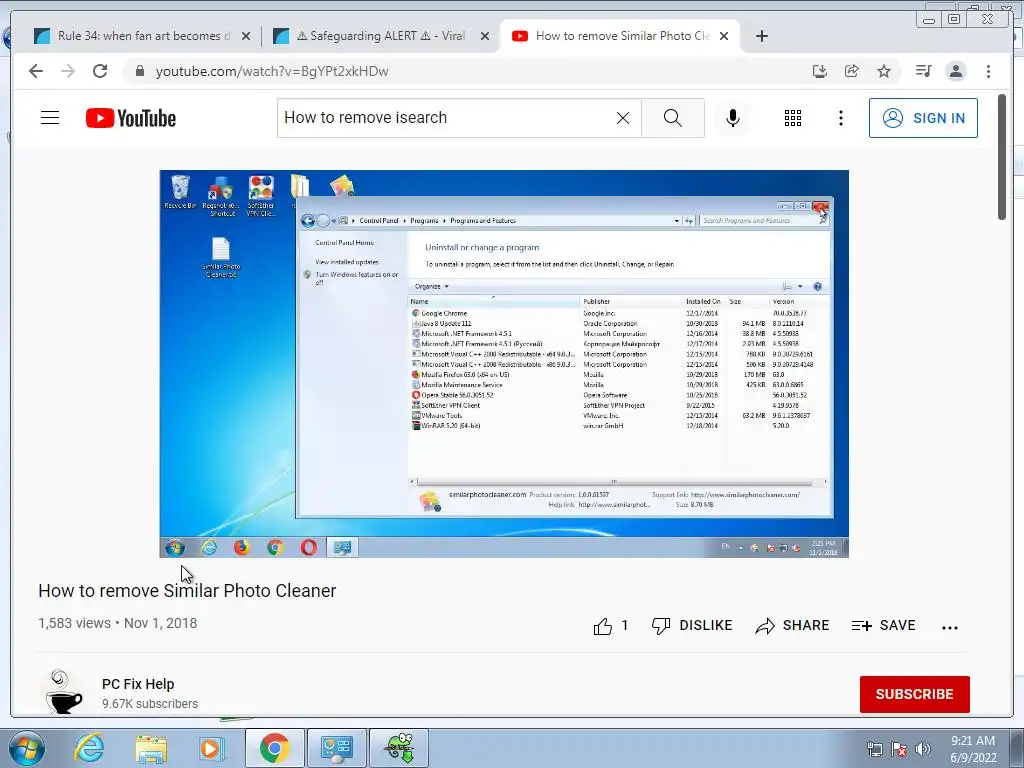Click the SUBSCRIBE button
This screenshot has height=768, width=1024.
coord(914,694)
